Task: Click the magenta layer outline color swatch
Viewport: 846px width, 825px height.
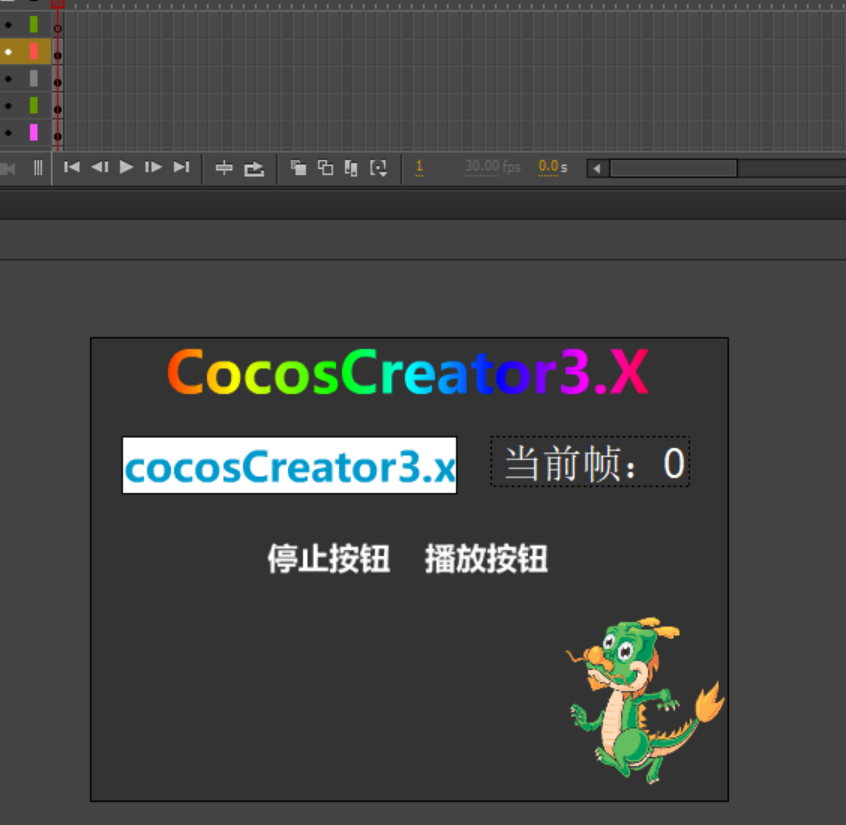Action: (x=33, y=132)
